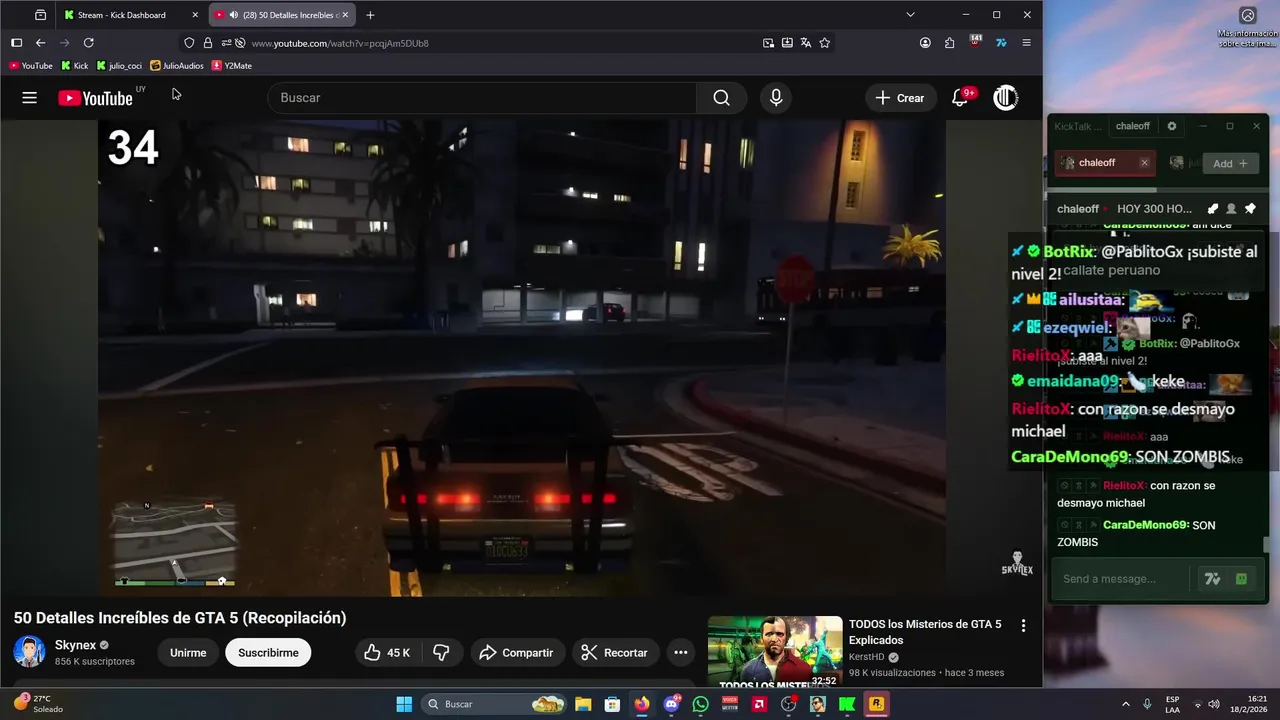Click the RielitoX username in chat
Image resolution: width=1280 pixels, height=720 pixels.
[x=1124, y=486]
